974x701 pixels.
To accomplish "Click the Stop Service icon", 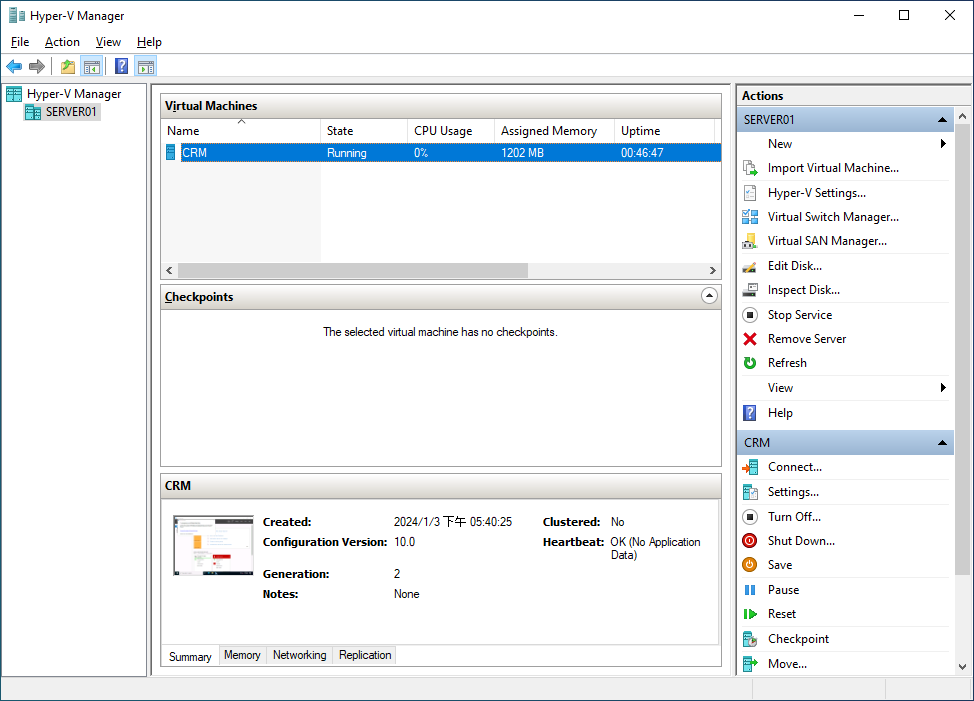I will coord(750,315).
